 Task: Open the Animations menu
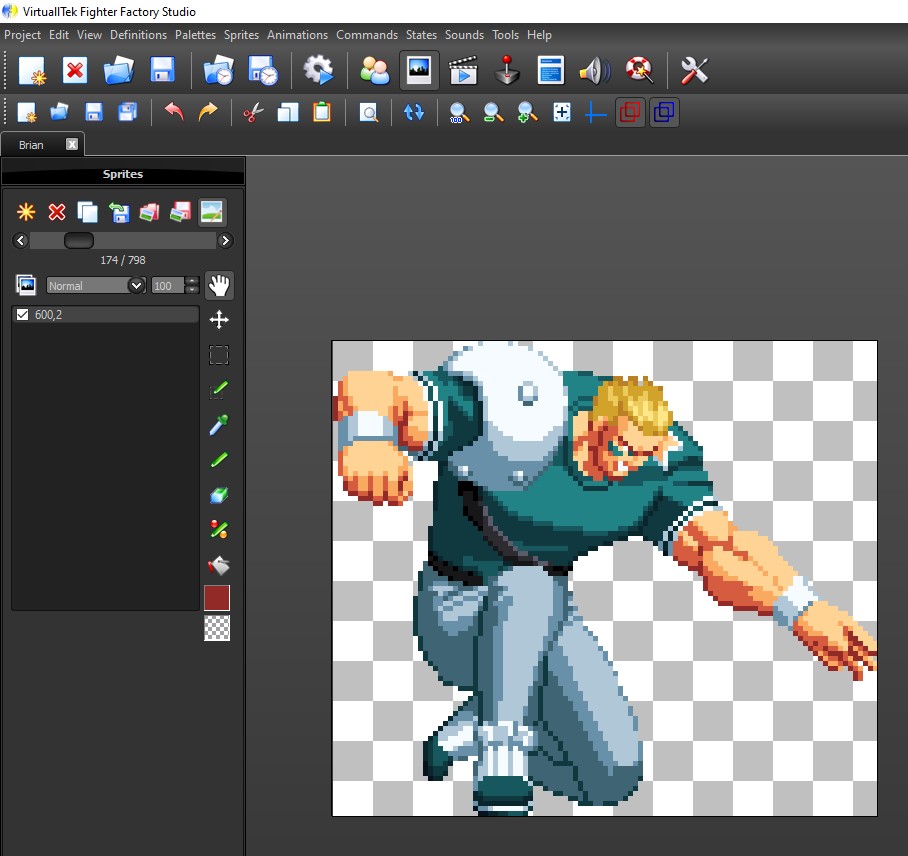[x=297, y=35]
